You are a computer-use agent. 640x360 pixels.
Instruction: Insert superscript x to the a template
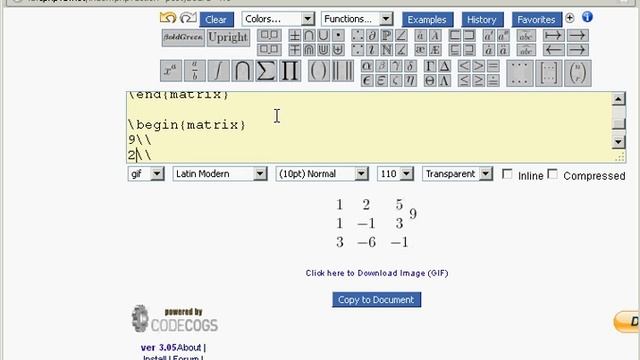click(171, 71)
